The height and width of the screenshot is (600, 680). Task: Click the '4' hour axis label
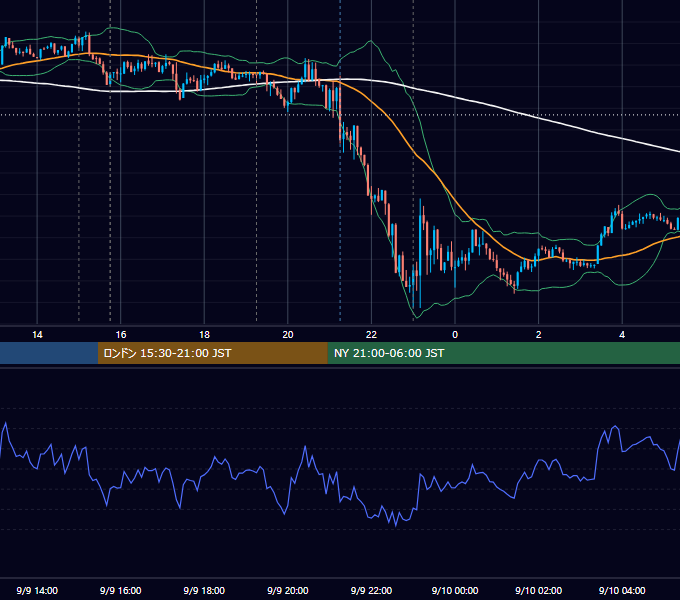point(622,335)
